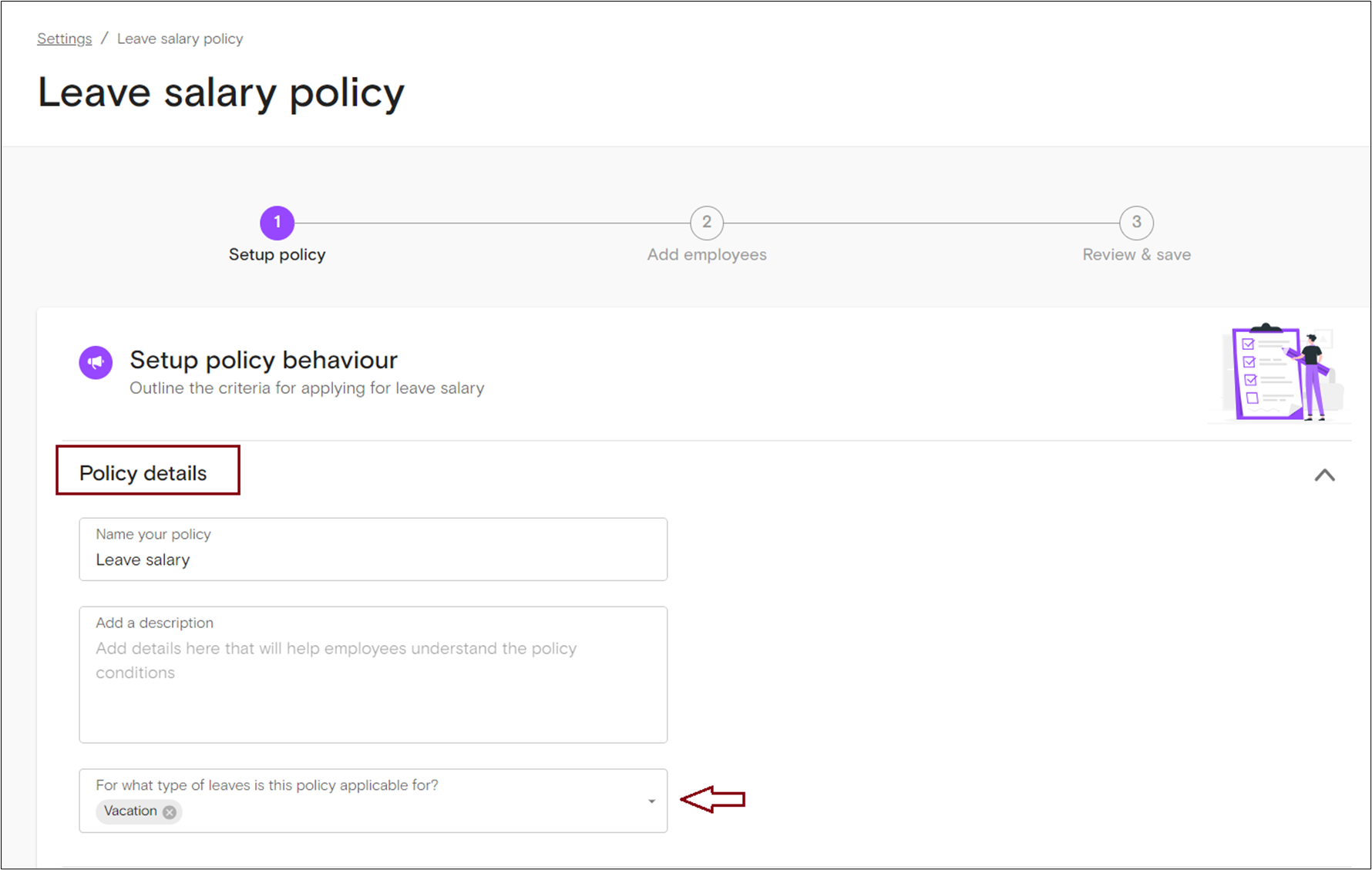Select the Add employees step label
This screenshot has width=1372, height=870.
coord(706,255)
